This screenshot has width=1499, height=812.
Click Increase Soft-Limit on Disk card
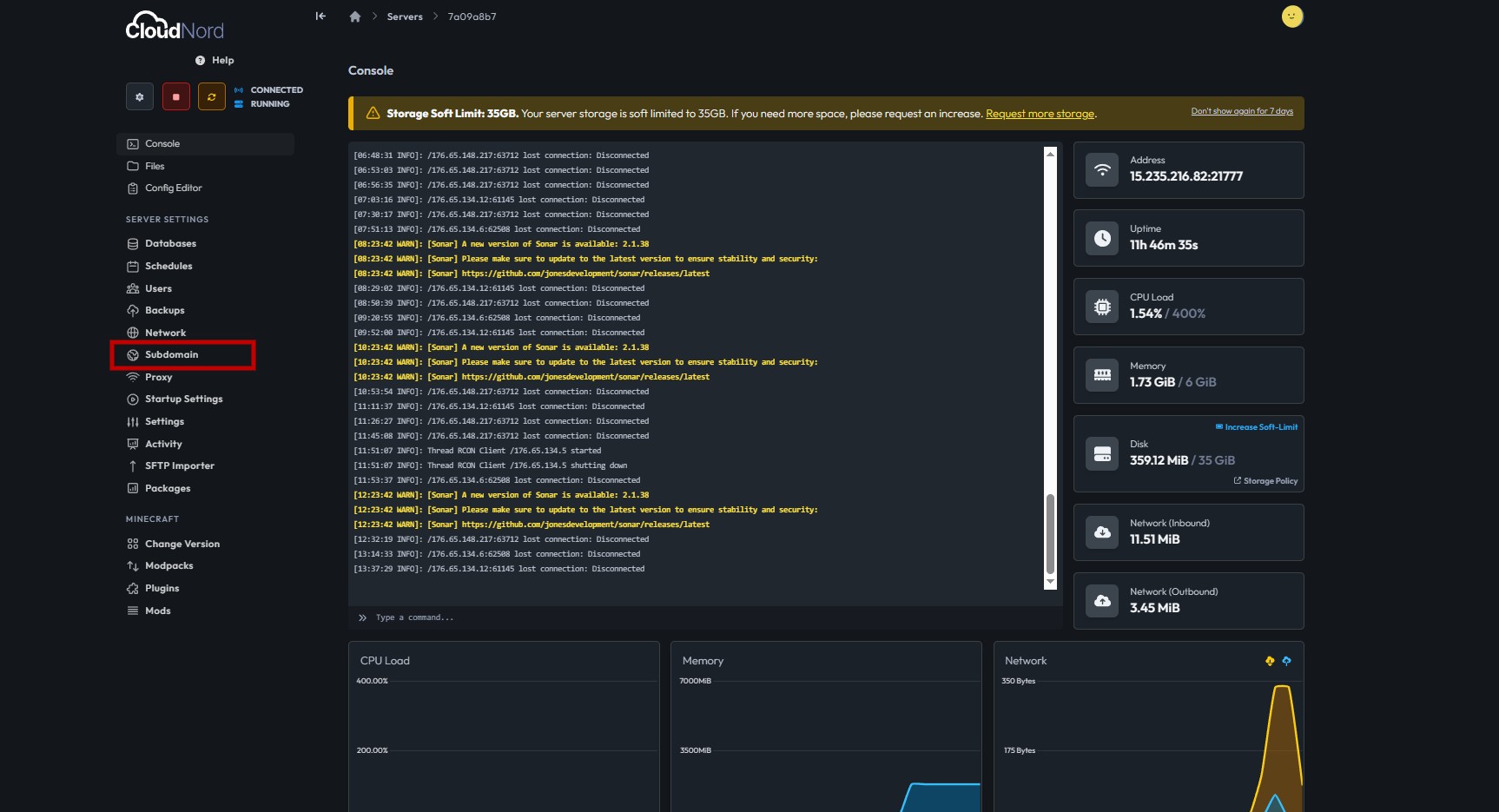tap(1260, 427)
